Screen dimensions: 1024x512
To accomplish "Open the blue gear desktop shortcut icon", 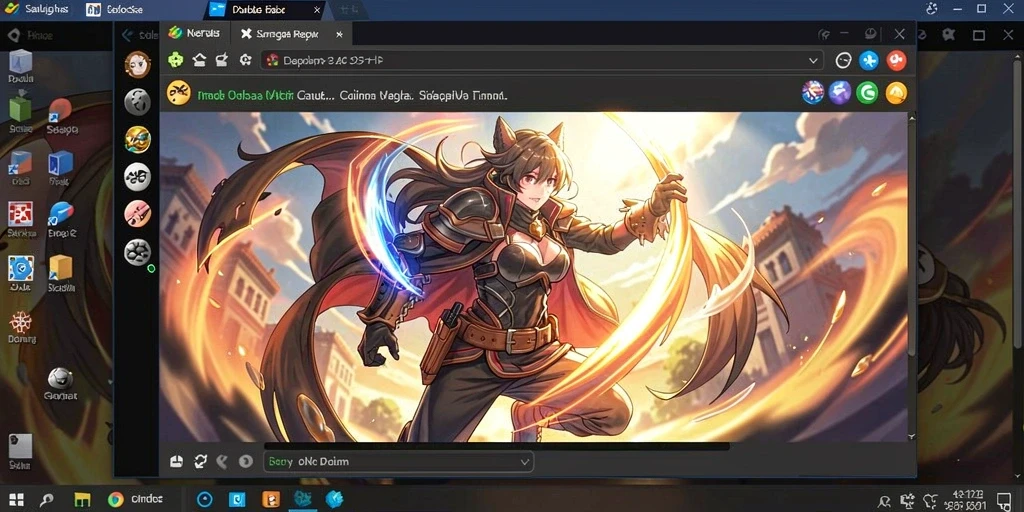I will [x=21, y=268].
